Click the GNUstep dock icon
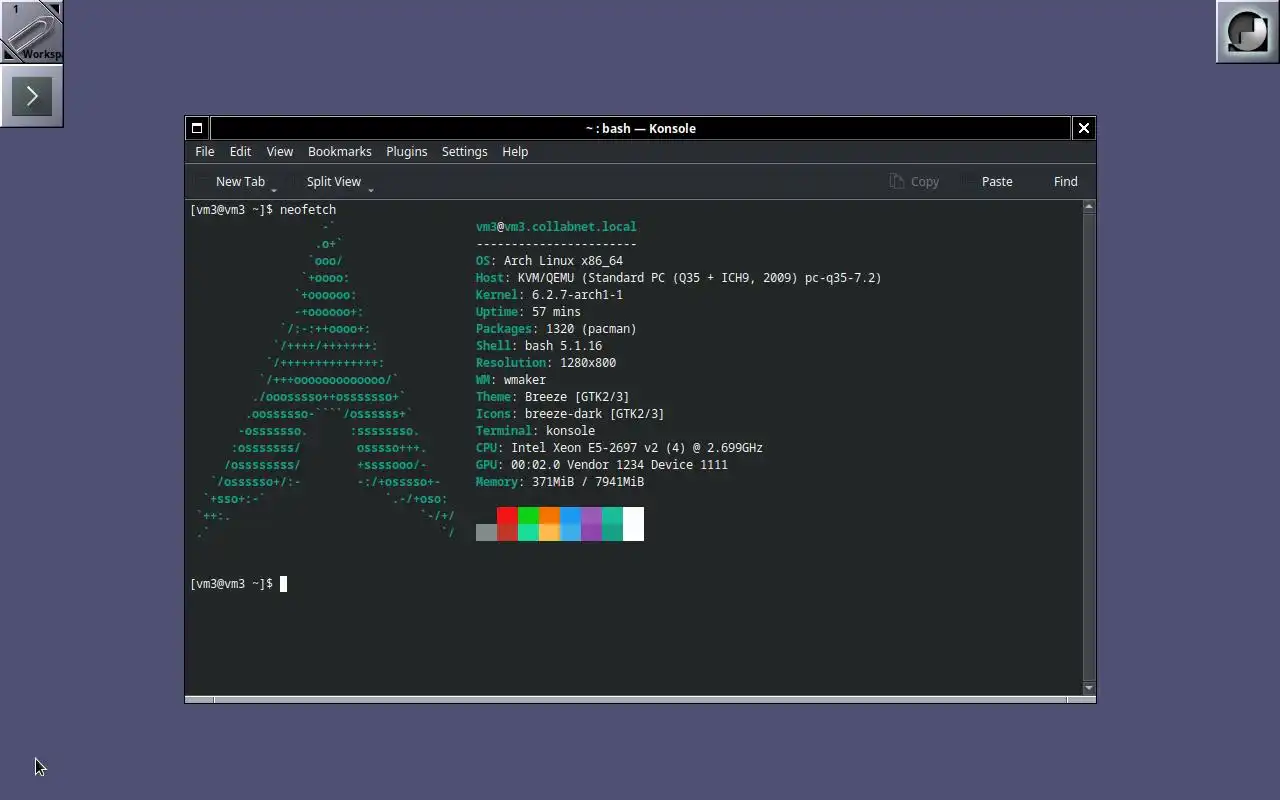This screenshot has width=1280, height=800. pos(1247,31)
